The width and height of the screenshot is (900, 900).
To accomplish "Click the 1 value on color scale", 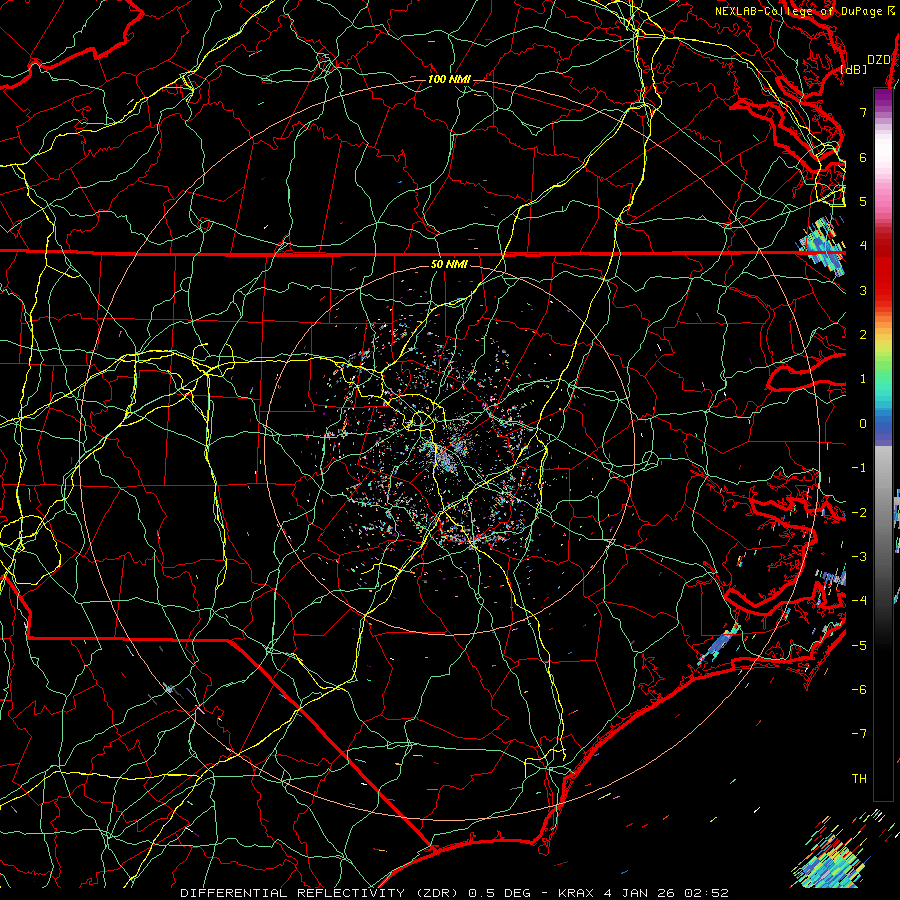I will coord(863,379).
